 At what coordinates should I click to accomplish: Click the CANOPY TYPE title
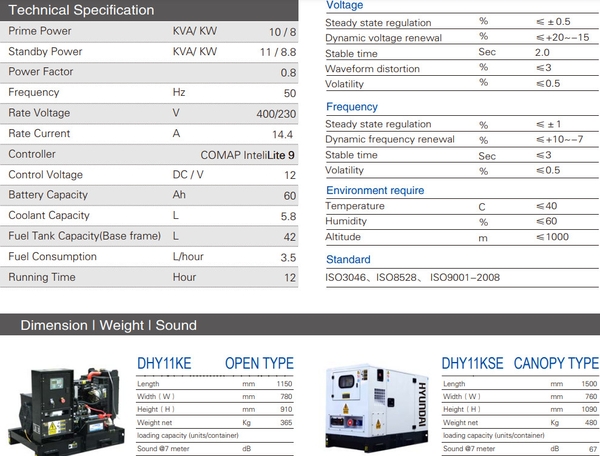[x=556, y=363]
